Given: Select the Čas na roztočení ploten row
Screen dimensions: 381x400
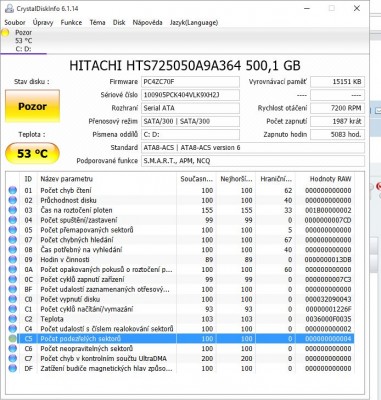Looking at the screenshot, I should pos(180,210).
